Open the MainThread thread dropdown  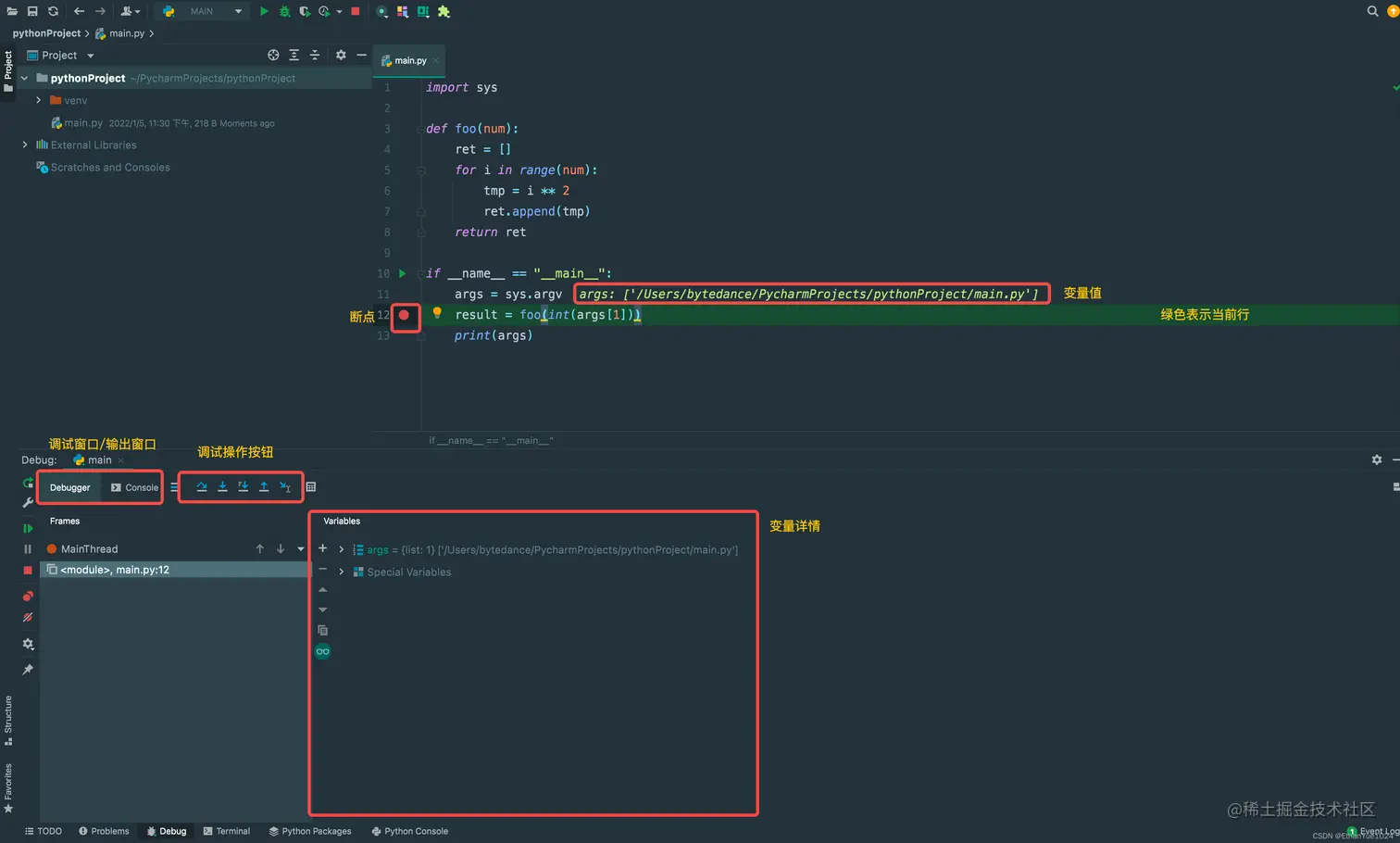coord(301,549)
